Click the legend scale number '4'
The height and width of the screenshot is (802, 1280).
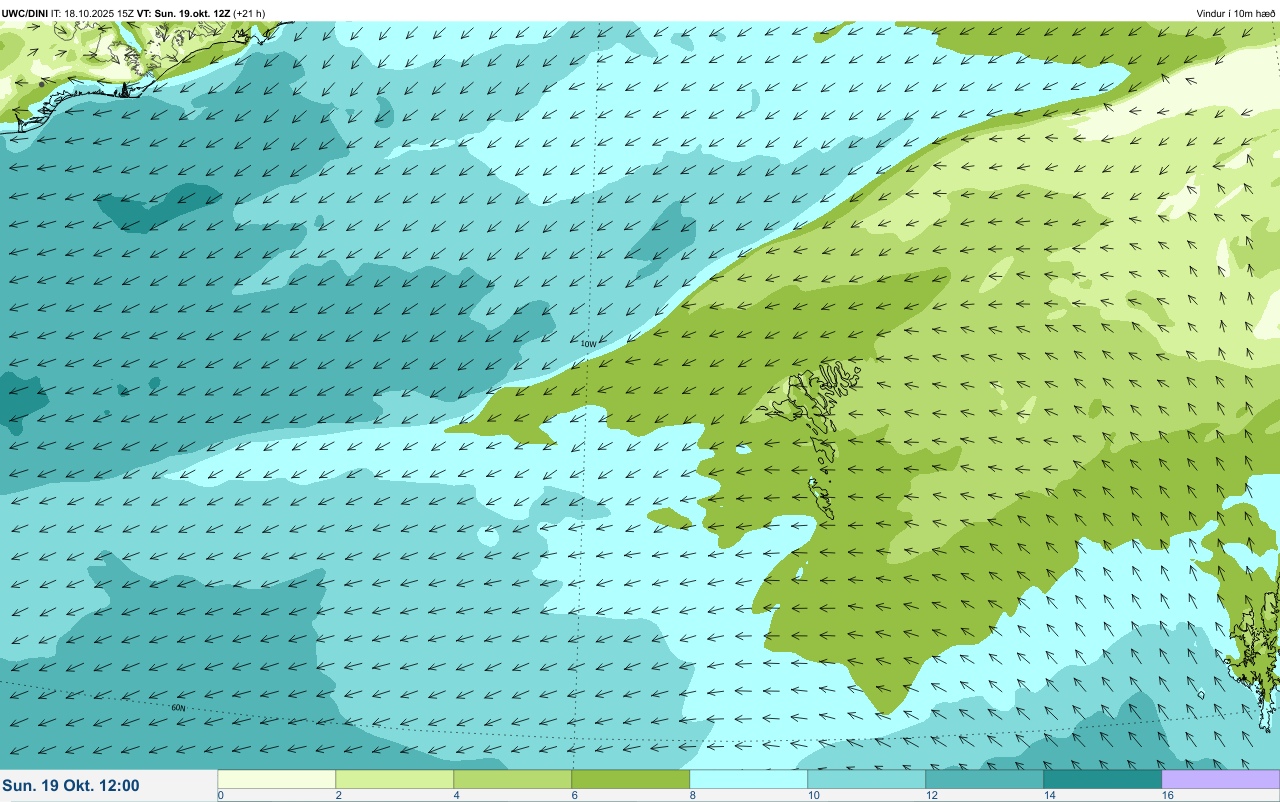tap(456, 795)
